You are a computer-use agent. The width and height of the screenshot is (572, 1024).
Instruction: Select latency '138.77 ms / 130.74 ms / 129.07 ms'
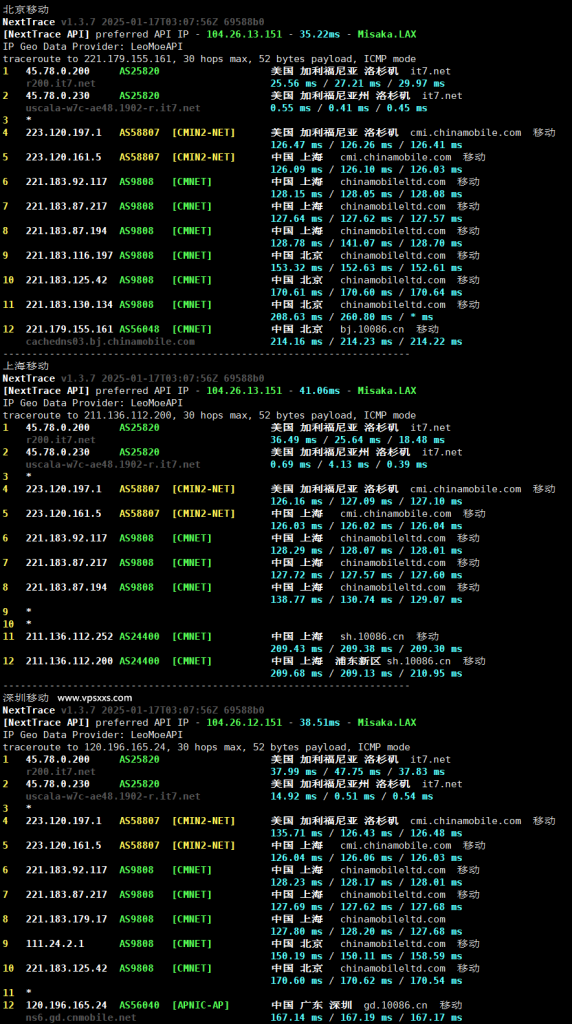(366, 600)
